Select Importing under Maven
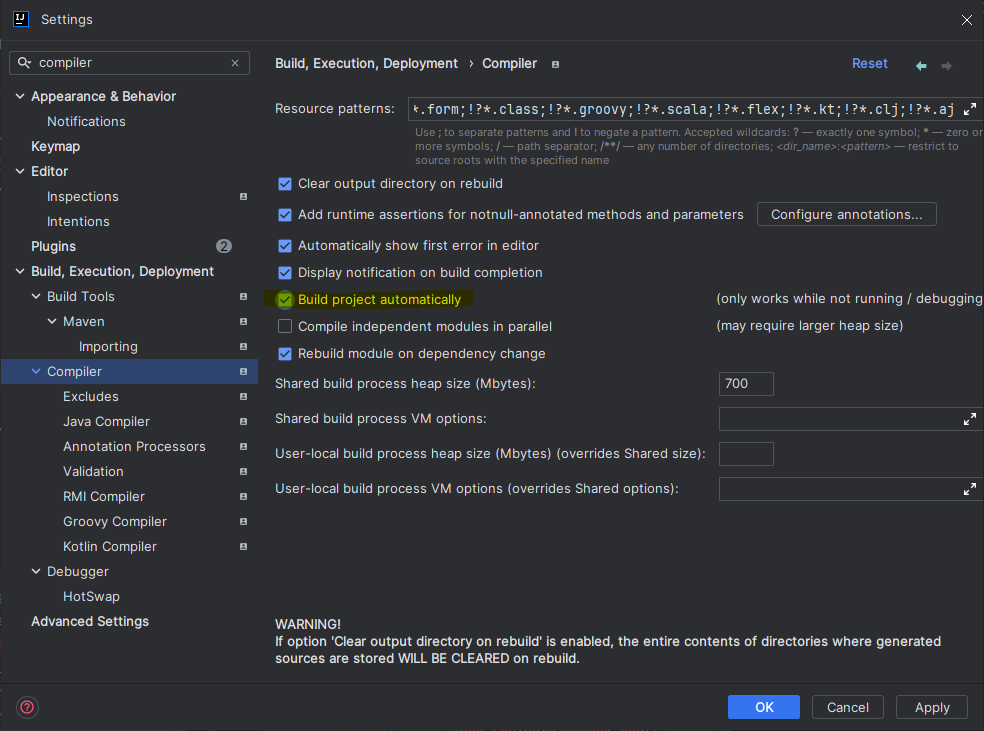The width and height of the screenshot is (984, 731). coord(108,346)
